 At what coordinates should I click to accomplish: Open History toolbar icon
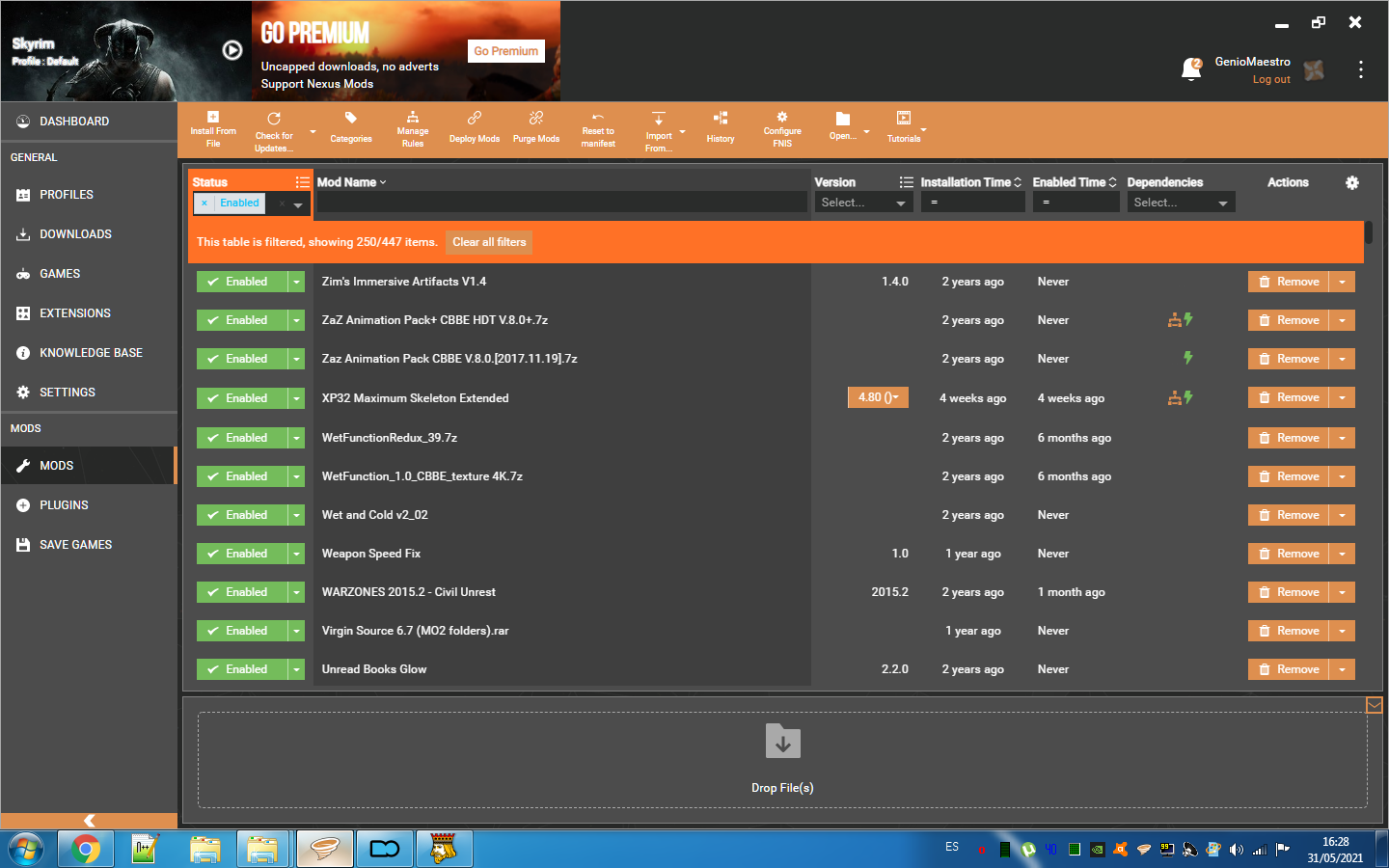click(721, 118)
